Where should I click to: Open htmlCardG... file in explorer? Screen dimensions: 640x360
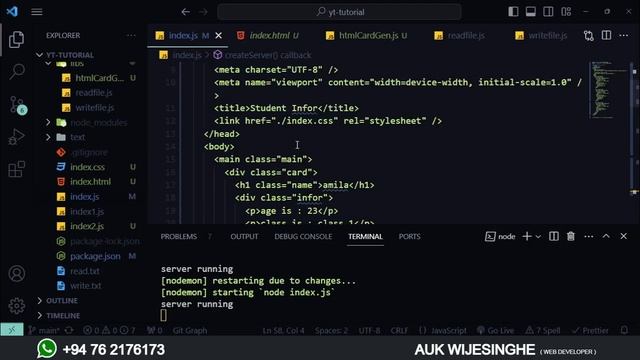99,78
